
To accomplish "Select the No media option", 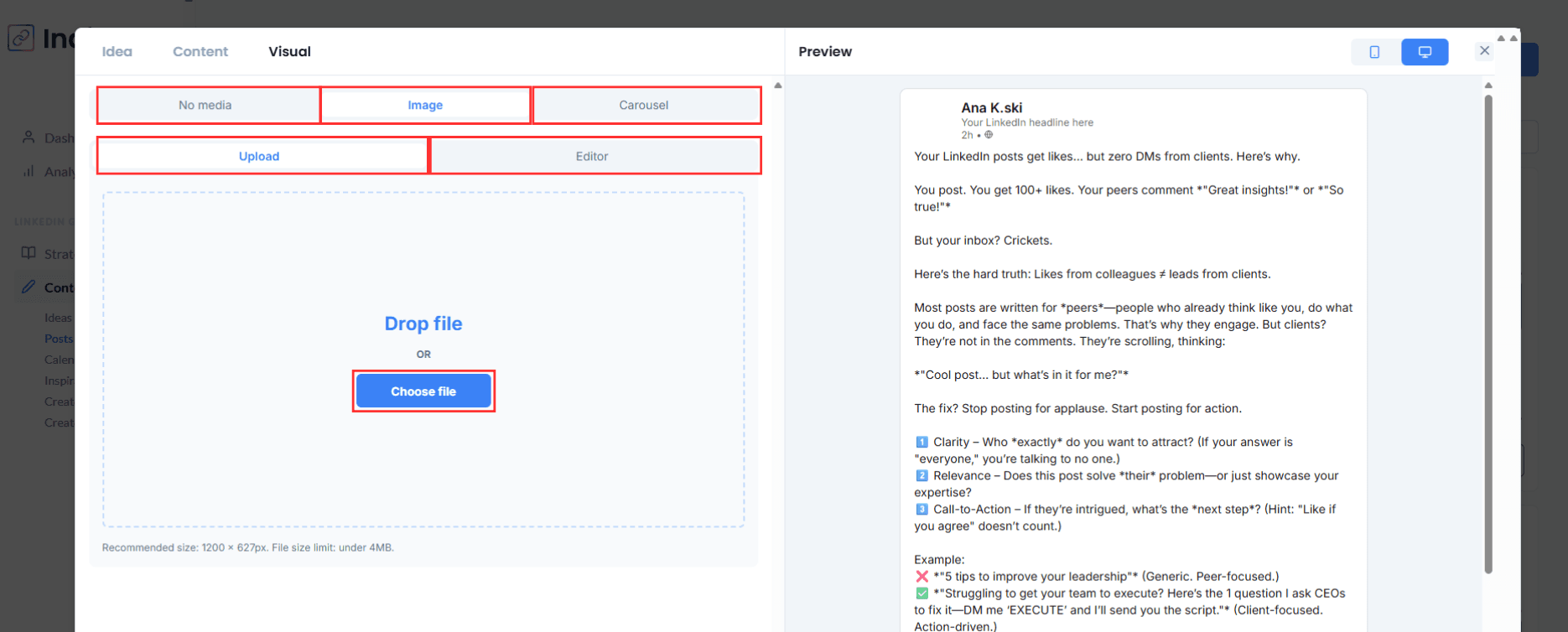I will click(x=205, y=106).
